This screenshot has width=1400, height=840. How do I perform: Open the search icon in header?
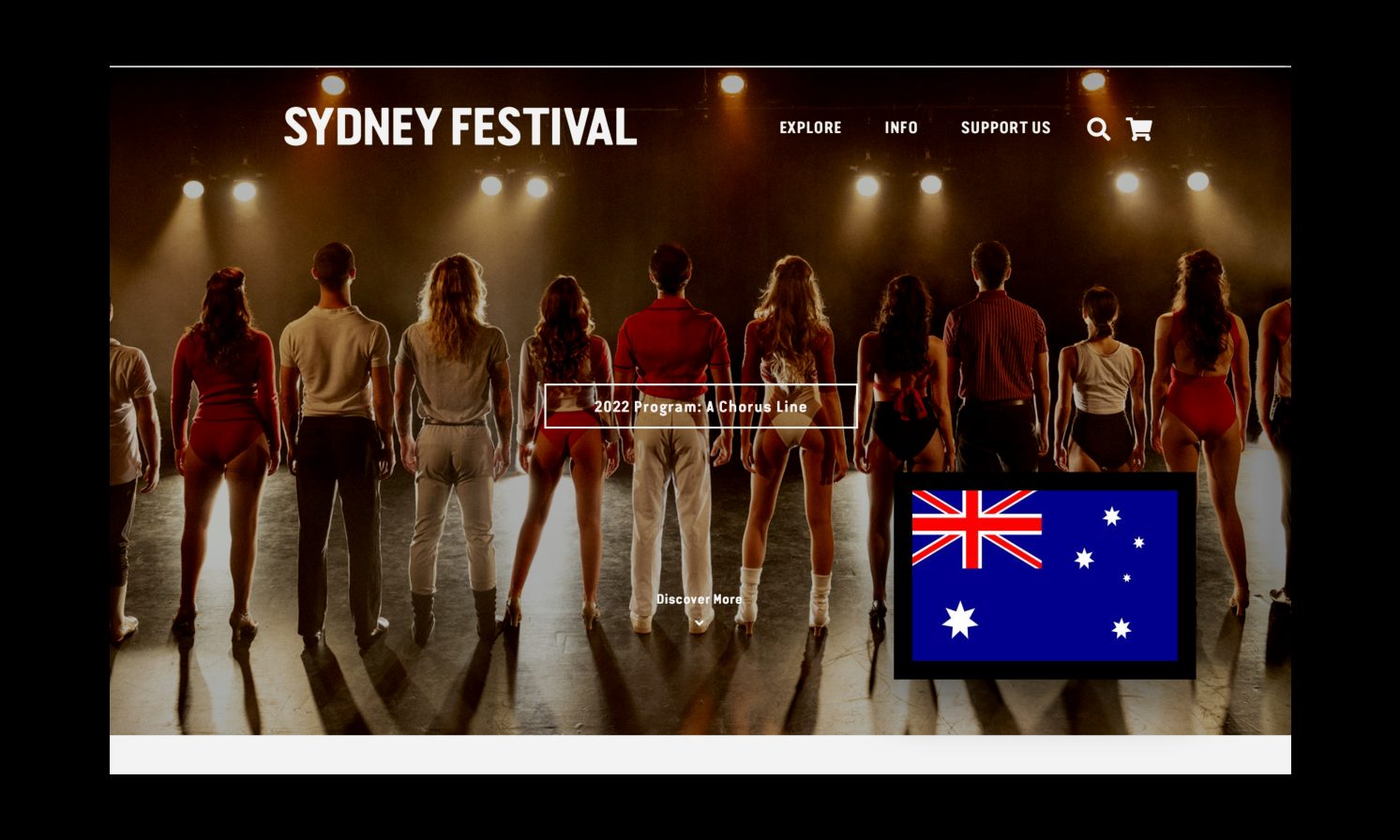[1098, 129]
